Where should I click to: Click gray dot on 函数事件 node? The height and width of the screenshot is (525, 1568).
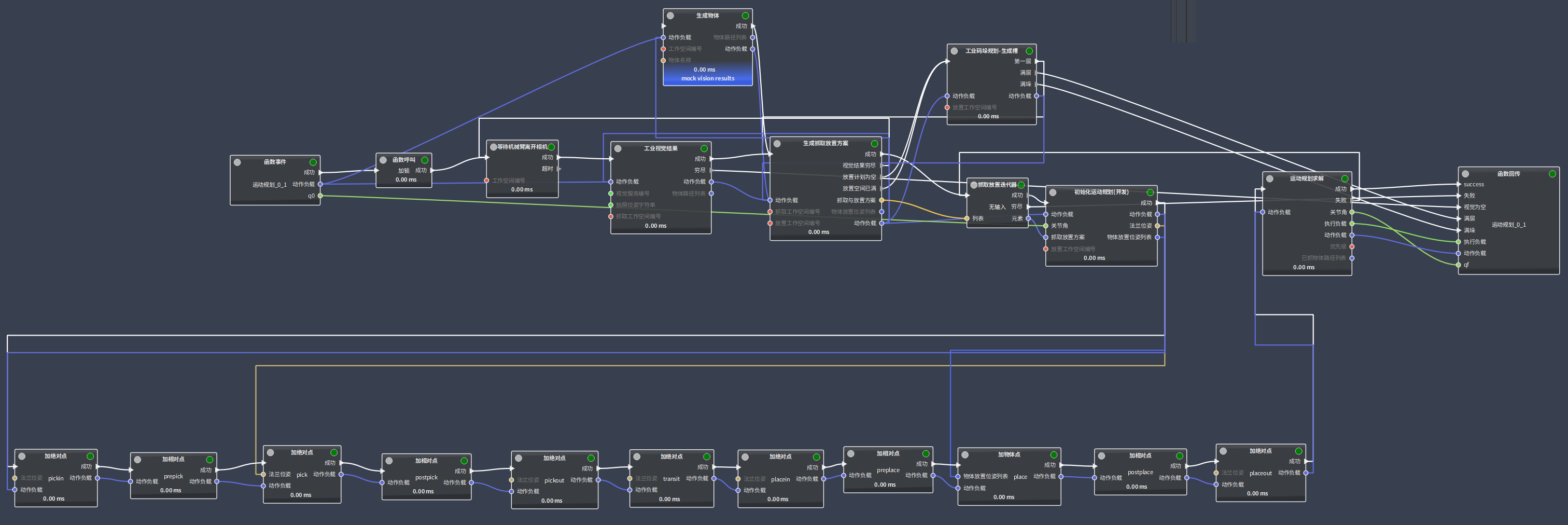237,162
